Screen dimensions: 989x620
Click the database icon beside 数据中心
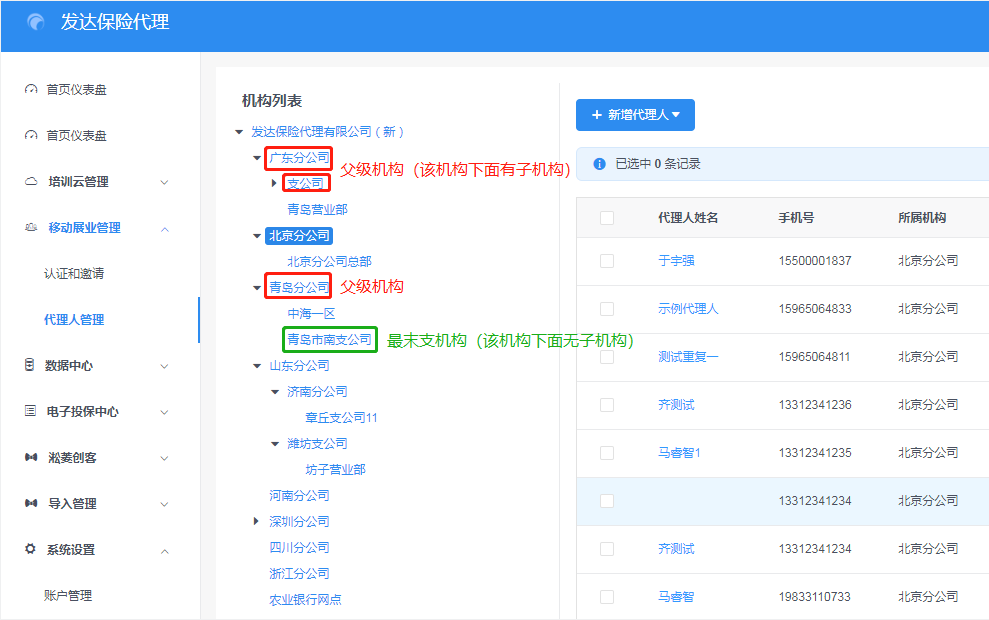(30, 366)
